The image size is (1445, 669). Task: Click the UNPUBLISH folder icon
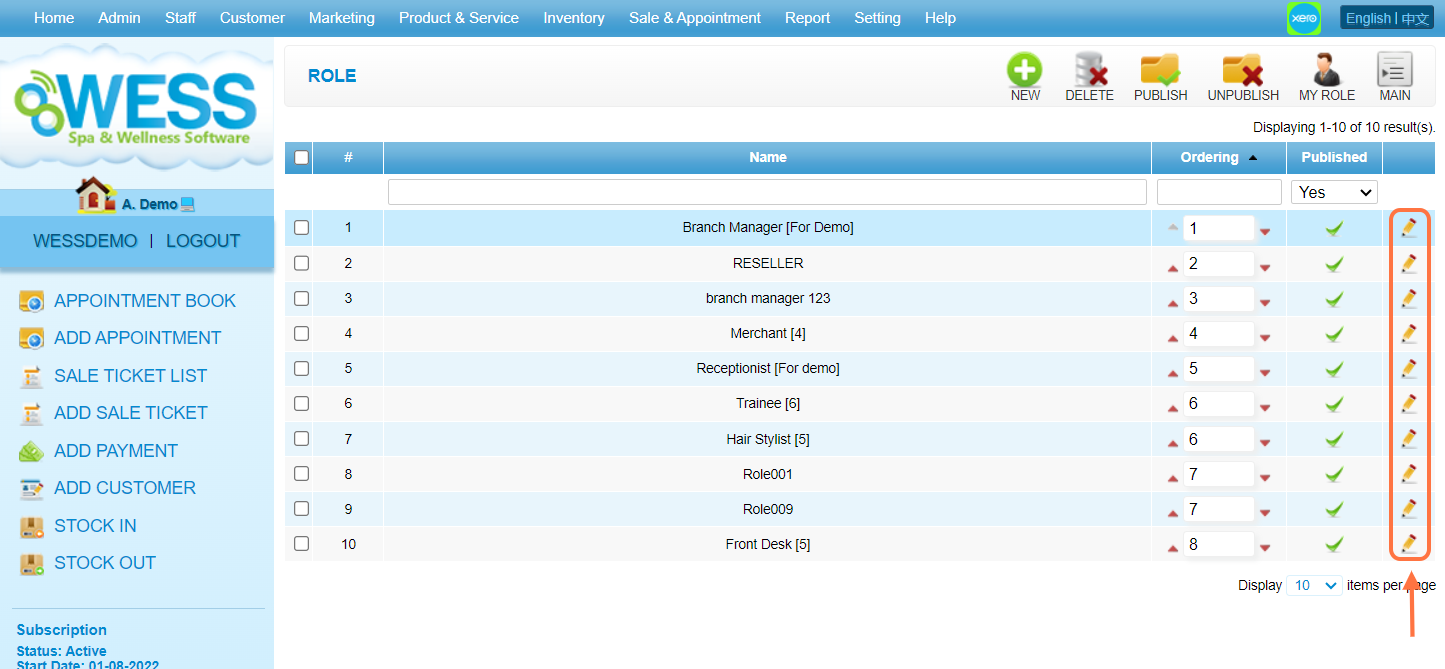coord(1242,71)
